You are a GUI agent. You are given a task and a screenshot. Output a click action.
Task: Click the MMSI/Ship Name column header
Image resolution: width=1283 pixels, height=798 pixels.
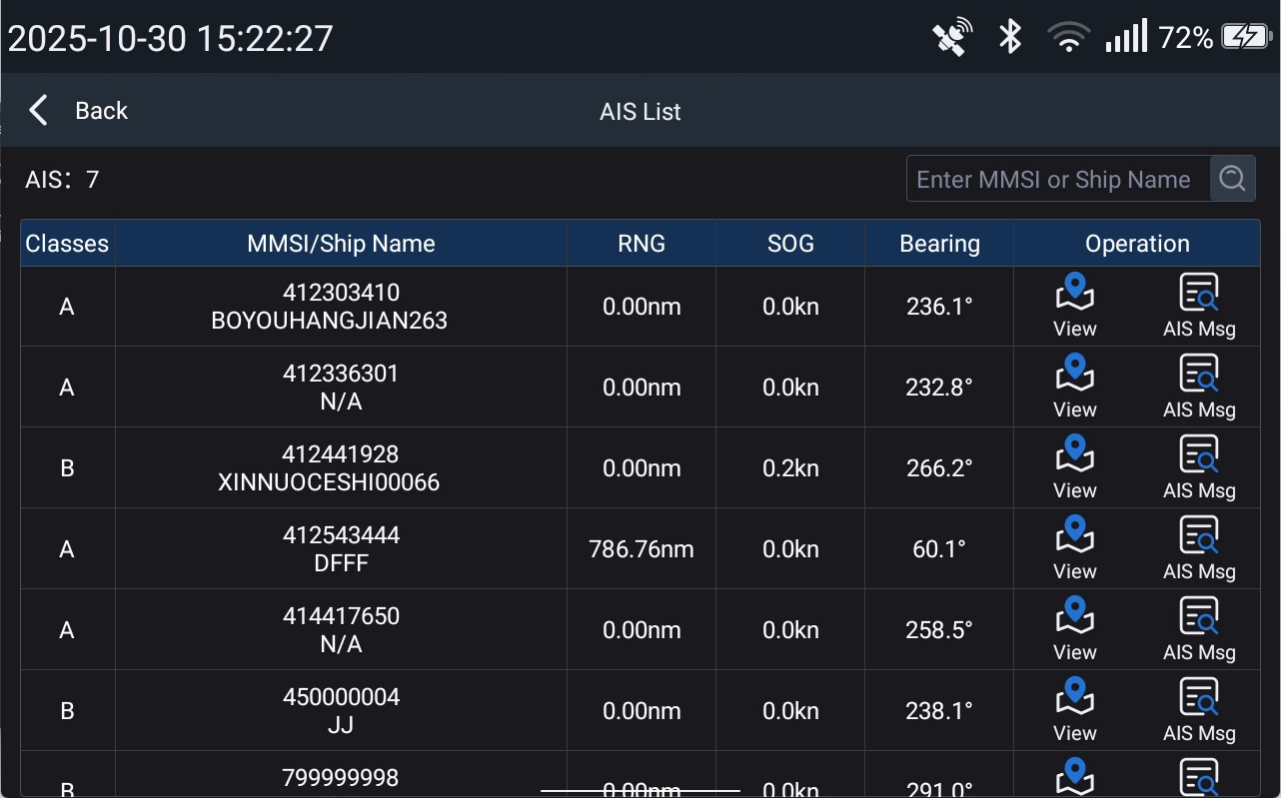click(341, 244)
